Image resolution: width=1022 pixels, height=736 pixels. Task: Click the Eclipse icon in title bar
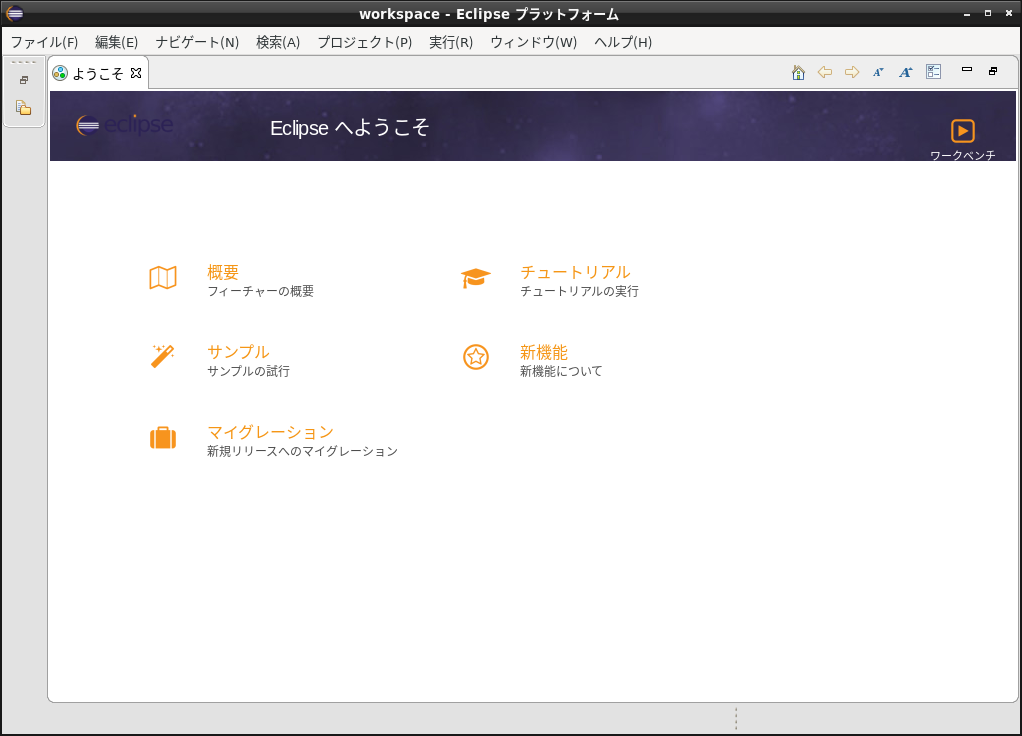pos(14,12)
